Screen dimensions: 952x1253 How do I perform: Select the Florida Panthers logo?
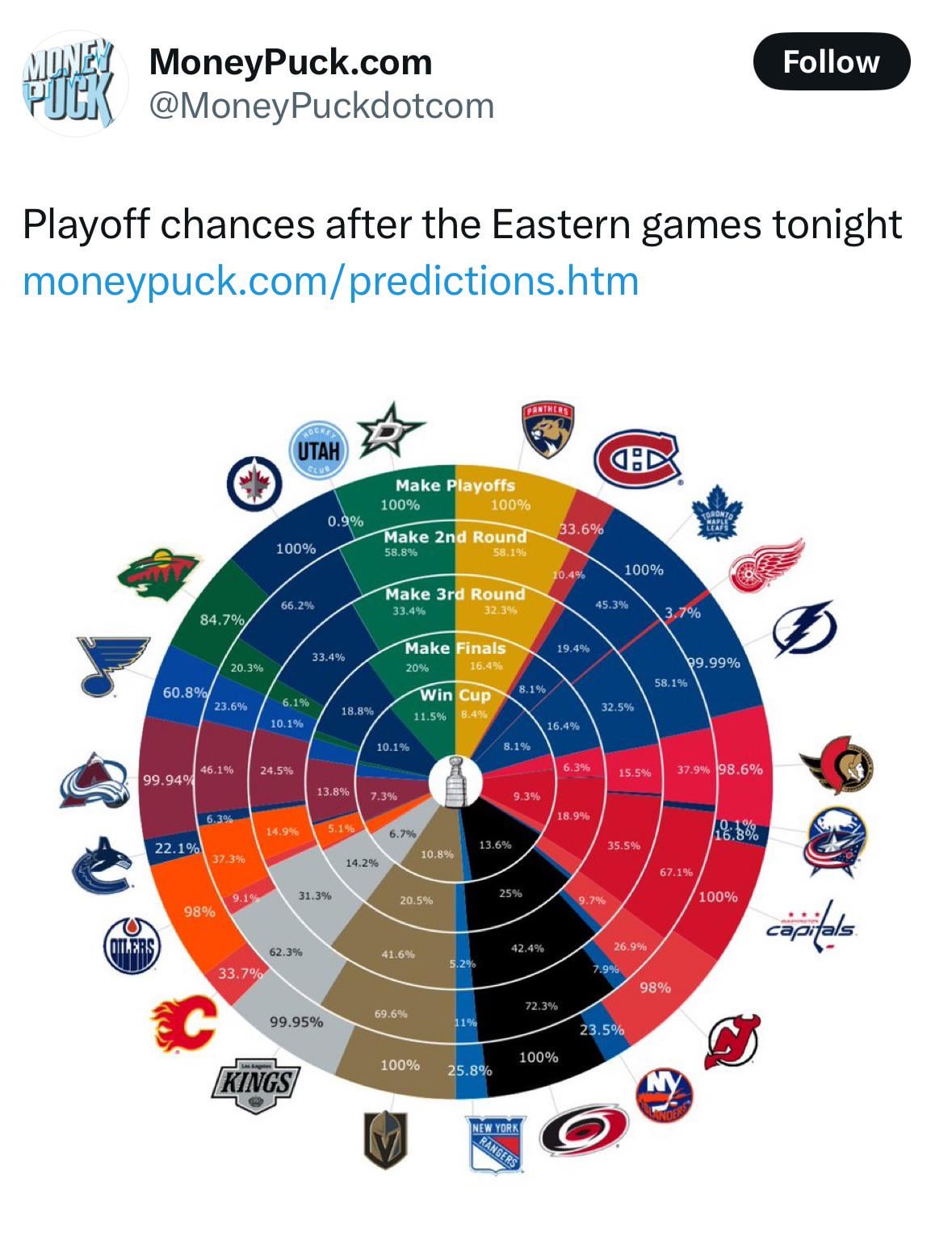tap(548, 430)
